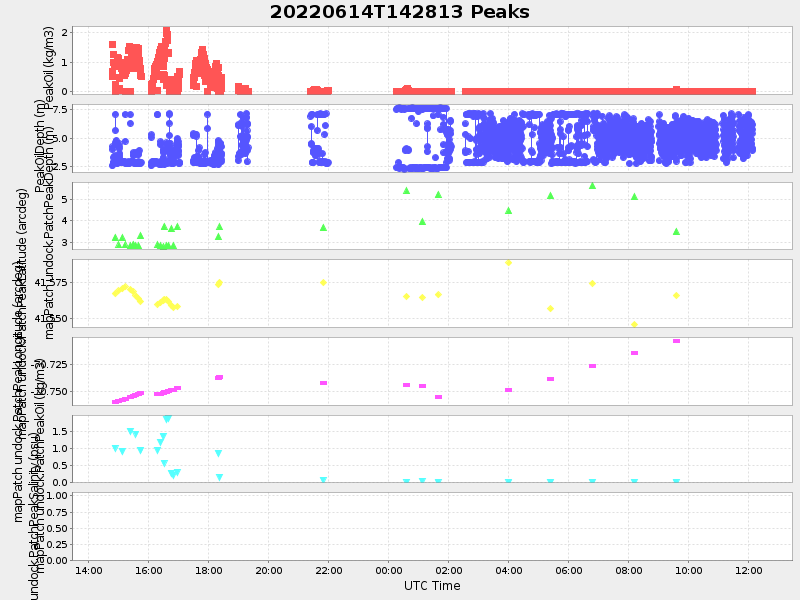Click the topmost magenta marker near 09:30
This screenshot has width=800, height=600.
pos(677,341)
